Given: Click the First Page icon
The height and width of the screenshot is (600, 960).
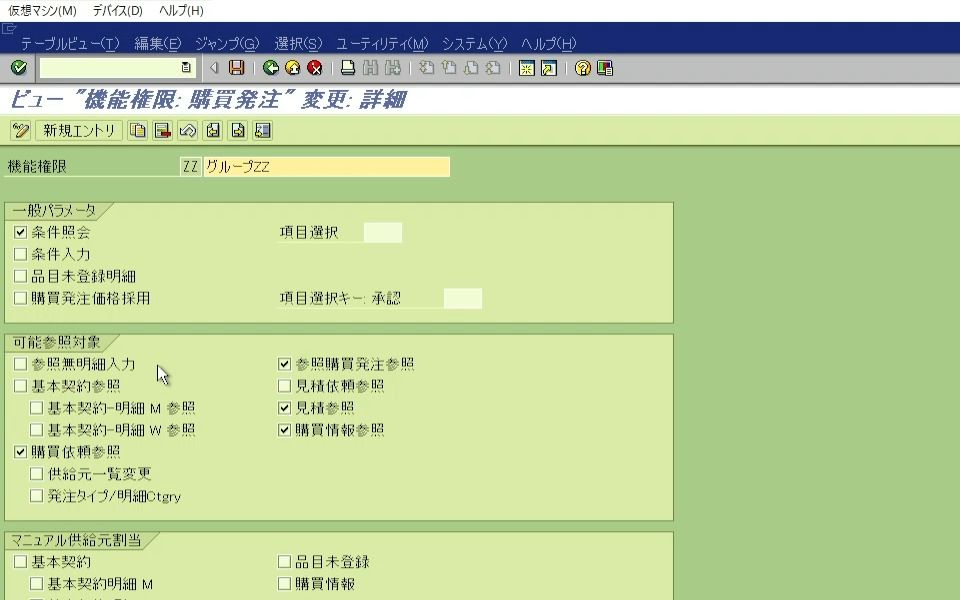Looking at the screenshot, I should 427,67.
